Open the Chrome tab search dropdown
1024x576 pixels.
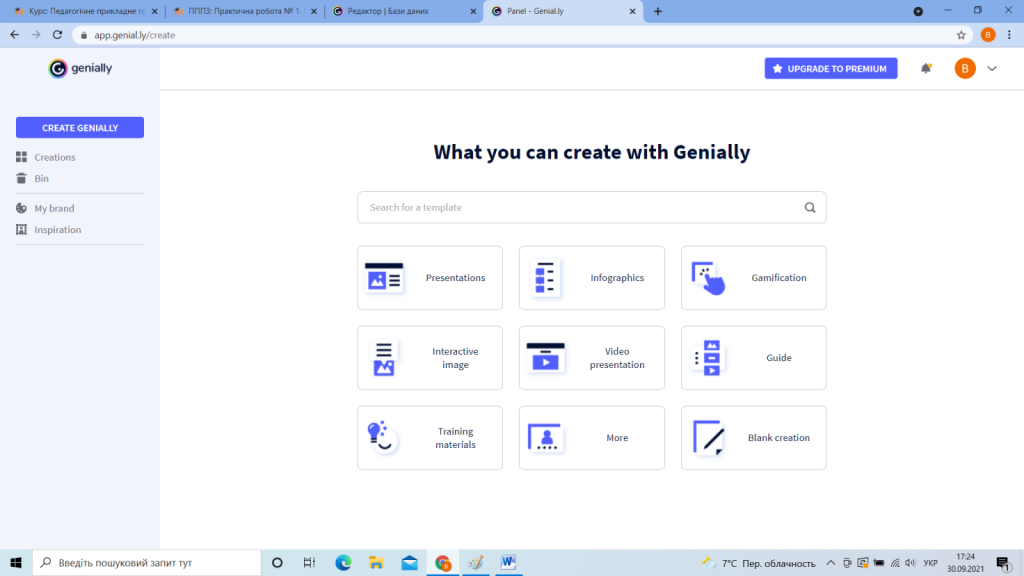(x=918, y=11)
